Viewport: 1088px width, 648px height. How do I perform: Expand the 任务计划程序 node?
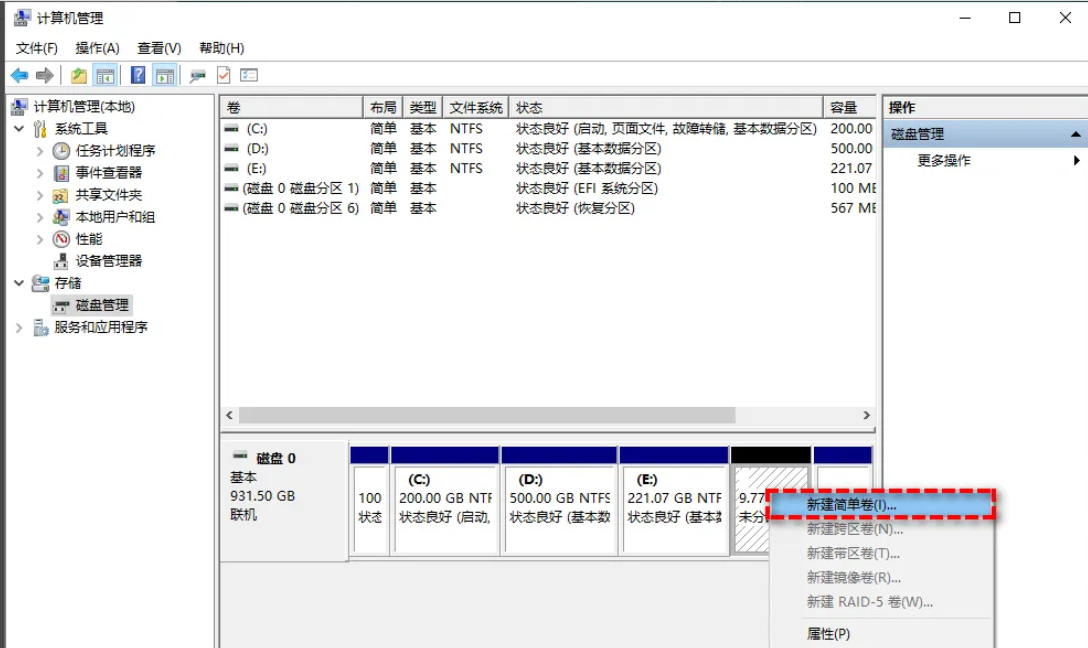40,151
